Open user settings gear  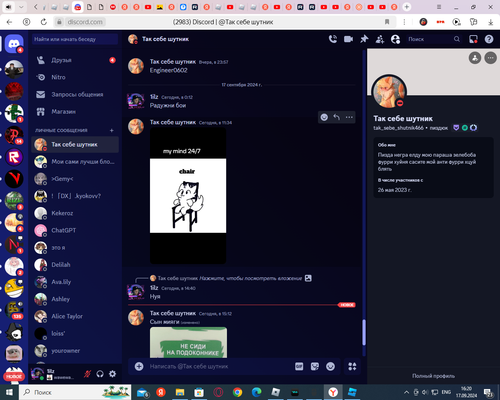[x=113, y=374]
